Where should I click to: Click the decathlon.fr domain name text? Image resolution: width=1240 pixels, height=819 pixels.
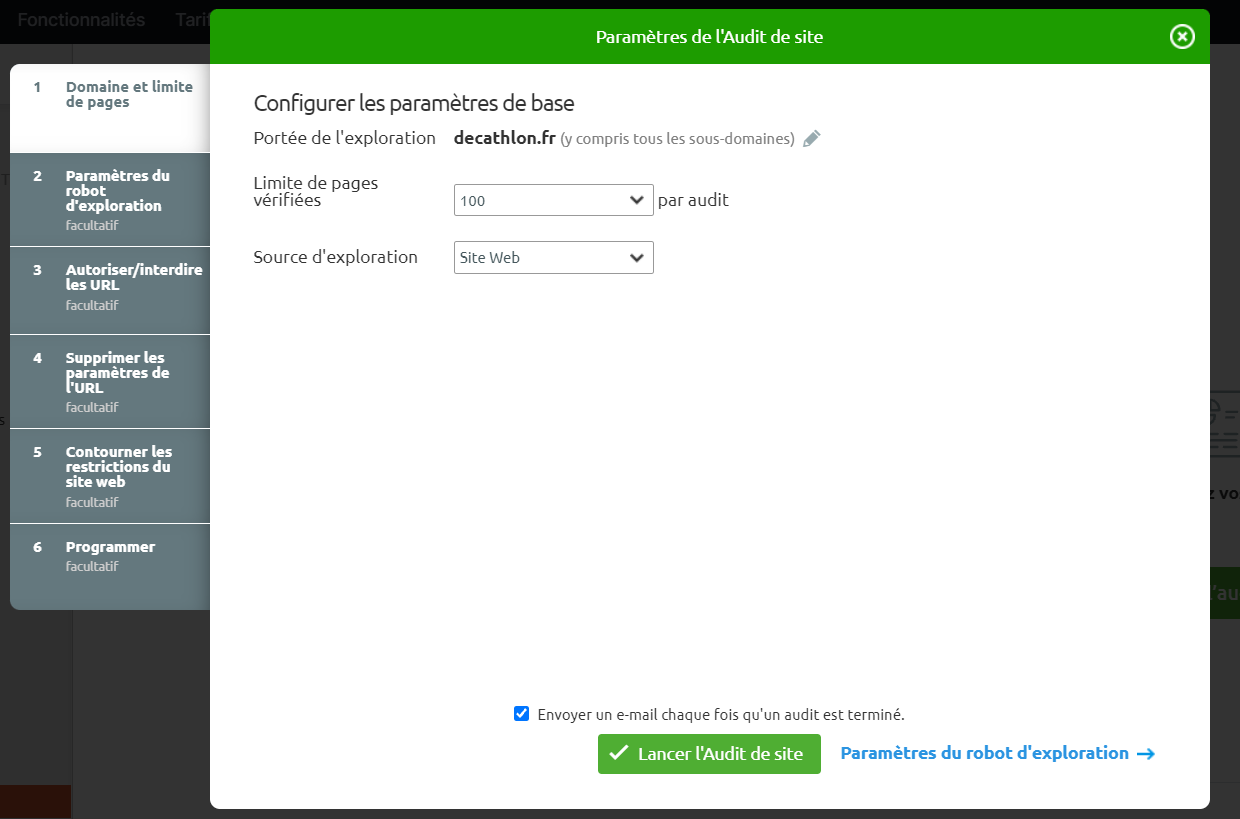(504, 138)
